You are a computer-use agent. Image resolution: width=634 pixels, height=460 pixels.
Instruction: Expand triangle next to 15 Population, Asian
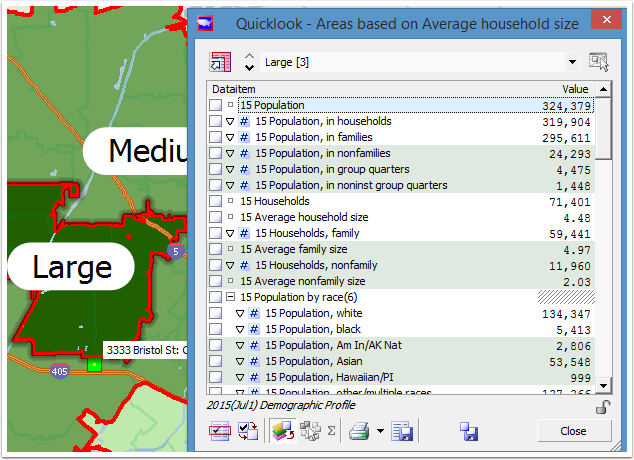pyautogui.click(x=239, y=361)
